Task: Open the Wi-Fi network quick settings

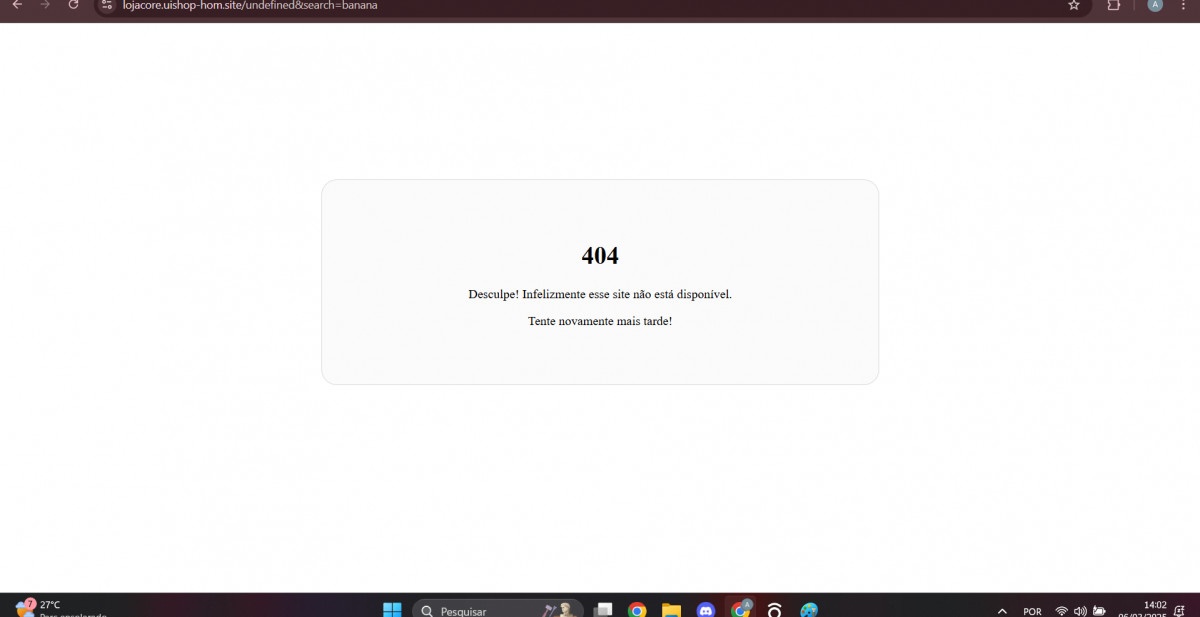Action: (x=1061, y=611)
